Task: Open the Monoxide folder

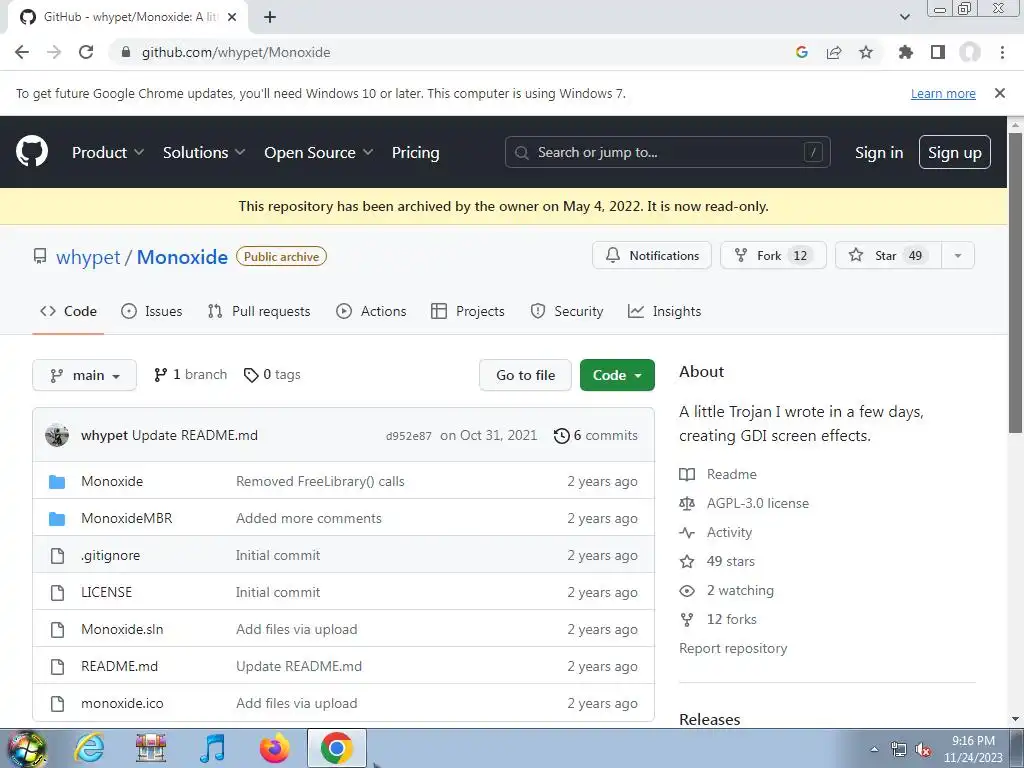Action: pyautogui.click(x=112, y=481)
